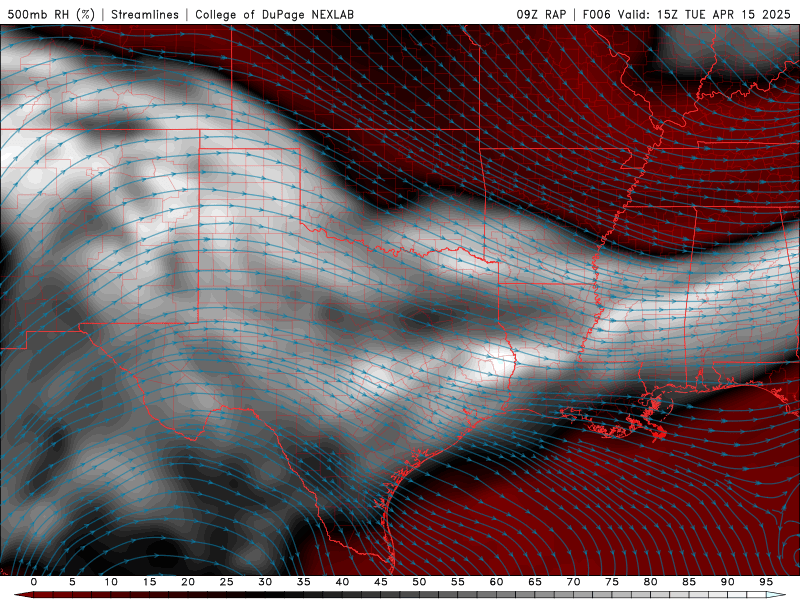Click the colorbar value "55"
This screenshot has height=600, width=800.
click(458, 582)
